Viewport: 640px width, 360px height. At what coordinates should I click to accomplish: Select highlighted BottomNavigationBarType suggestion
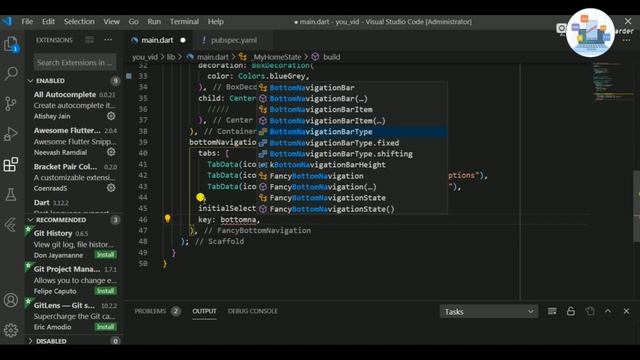coord(352,131)
